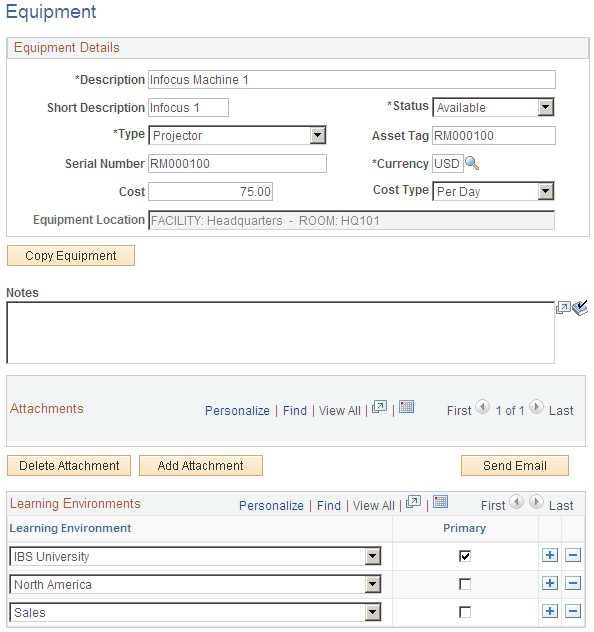Run spell check on Notes
The image size is (594, 632).
click(580, 308)
